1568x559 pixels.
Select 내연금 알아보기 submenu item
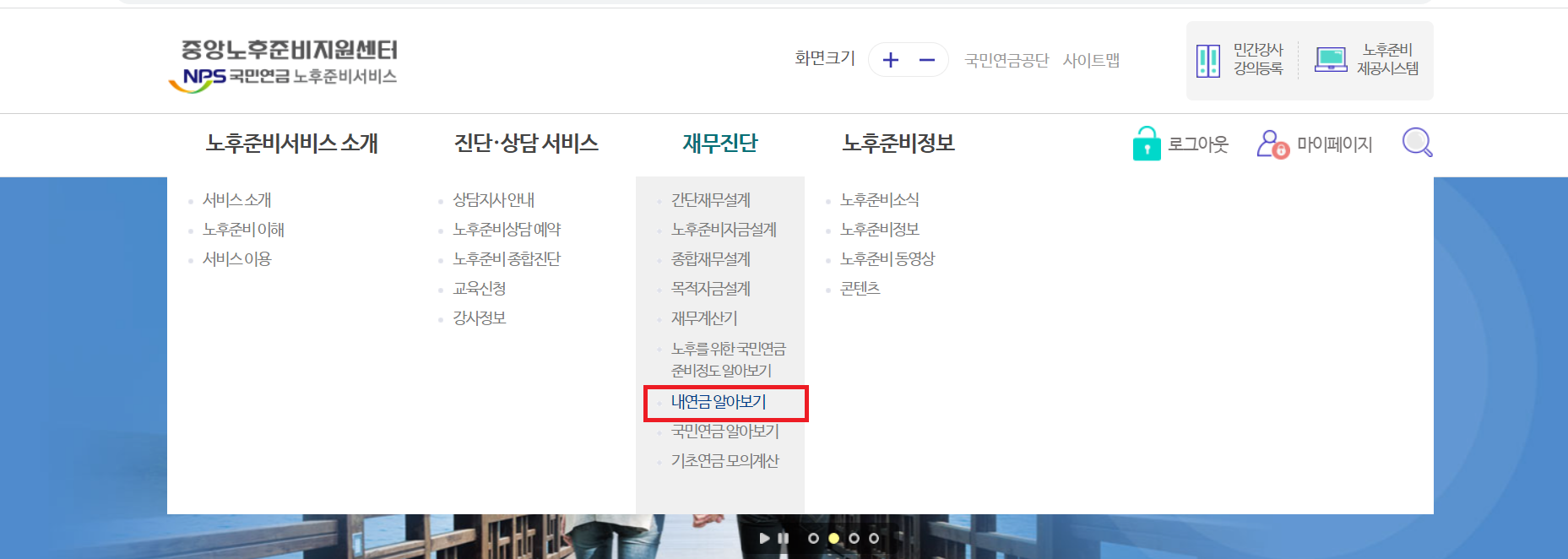pos(719,402)
